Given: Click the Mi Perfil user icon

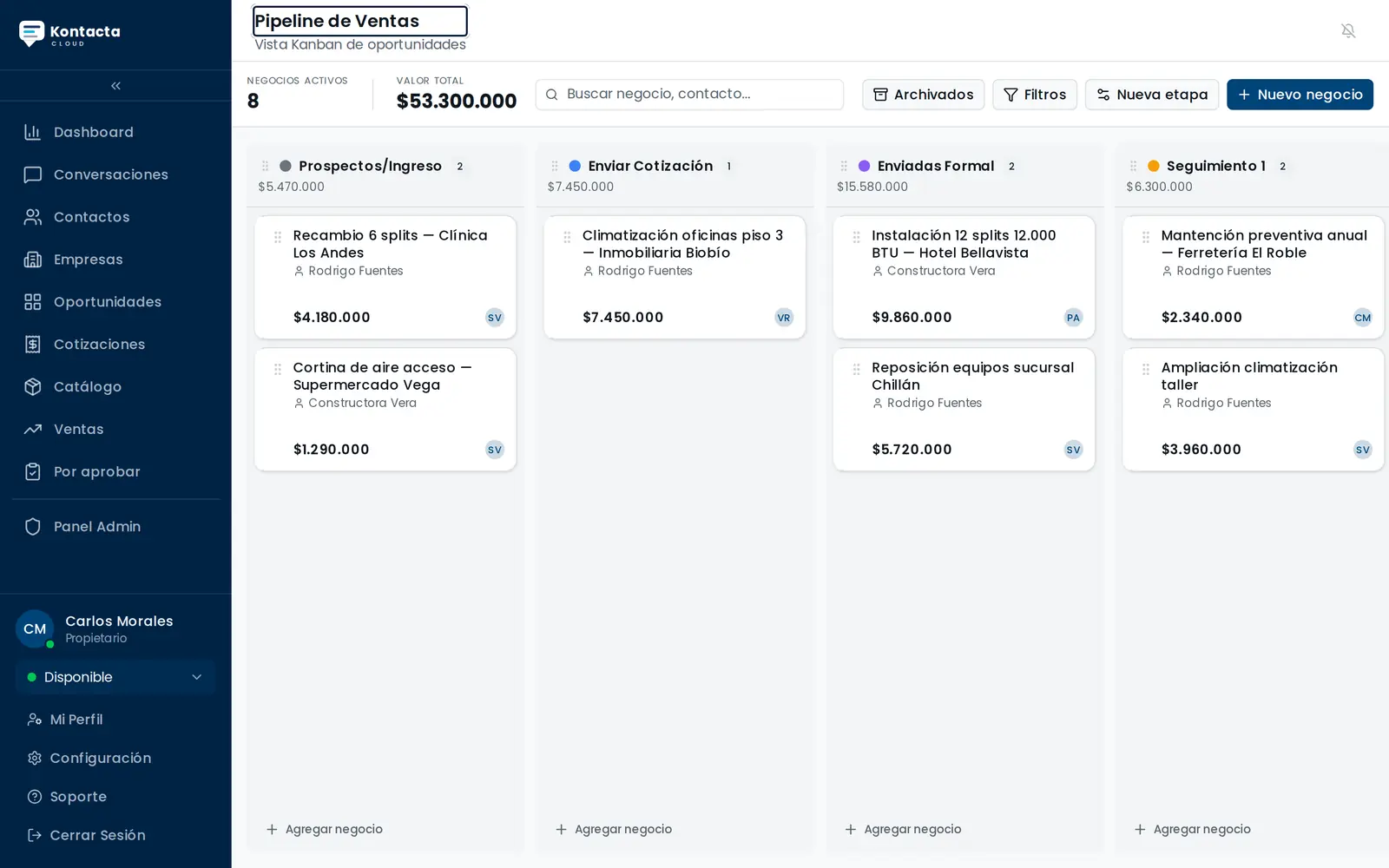Looking at the screenshot, I should [x=35, y=720].
